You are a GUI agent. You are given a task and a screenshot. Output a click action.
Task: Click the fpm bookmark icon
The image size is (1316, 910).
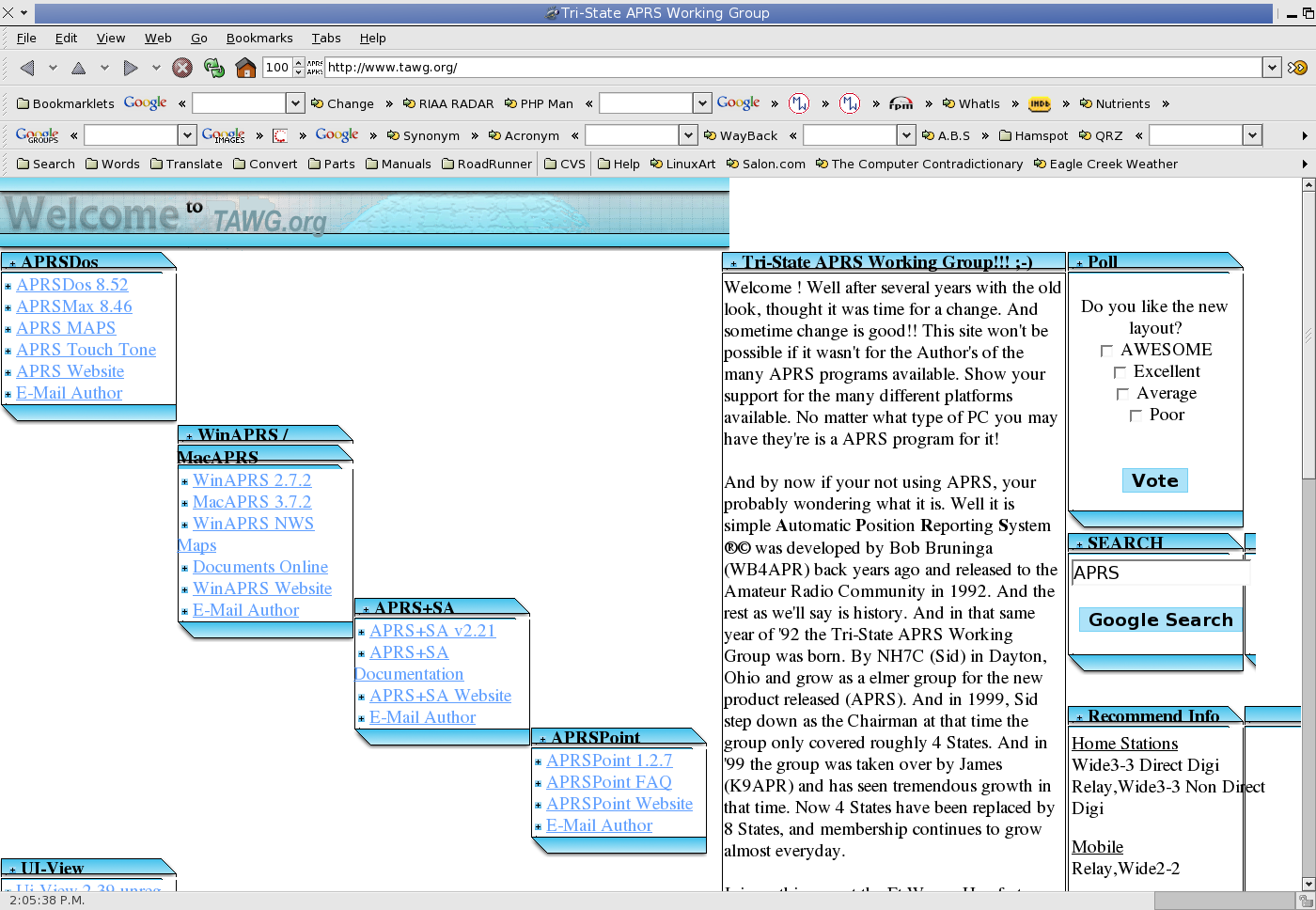tap(901, 103)
